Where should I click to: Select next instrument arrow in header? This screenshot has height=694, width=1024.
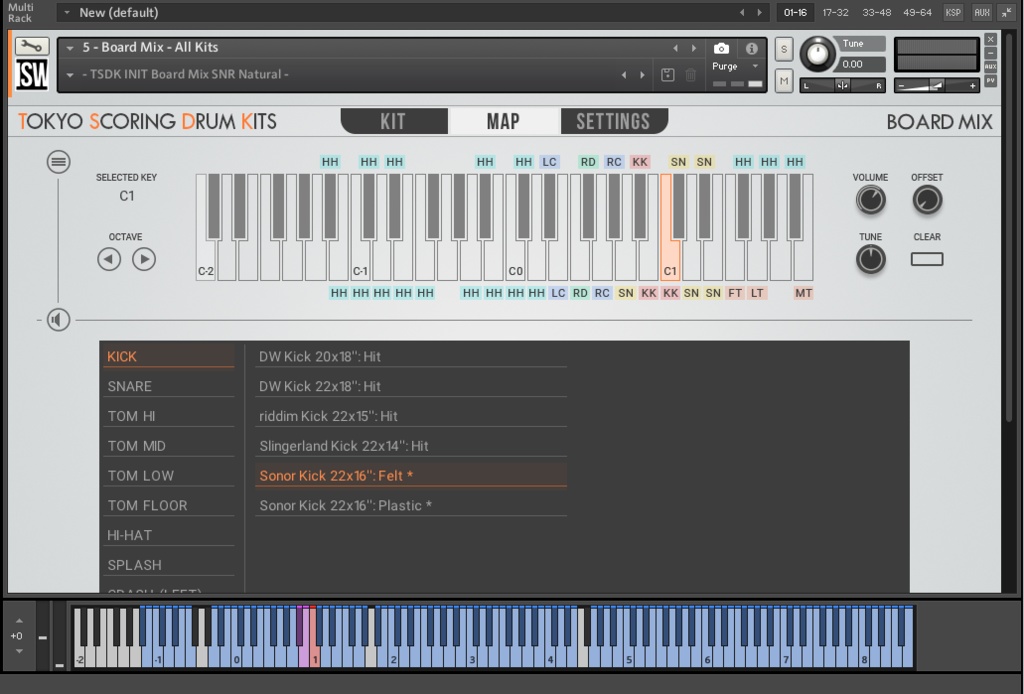pyautogui.click(x=694, y=48)
